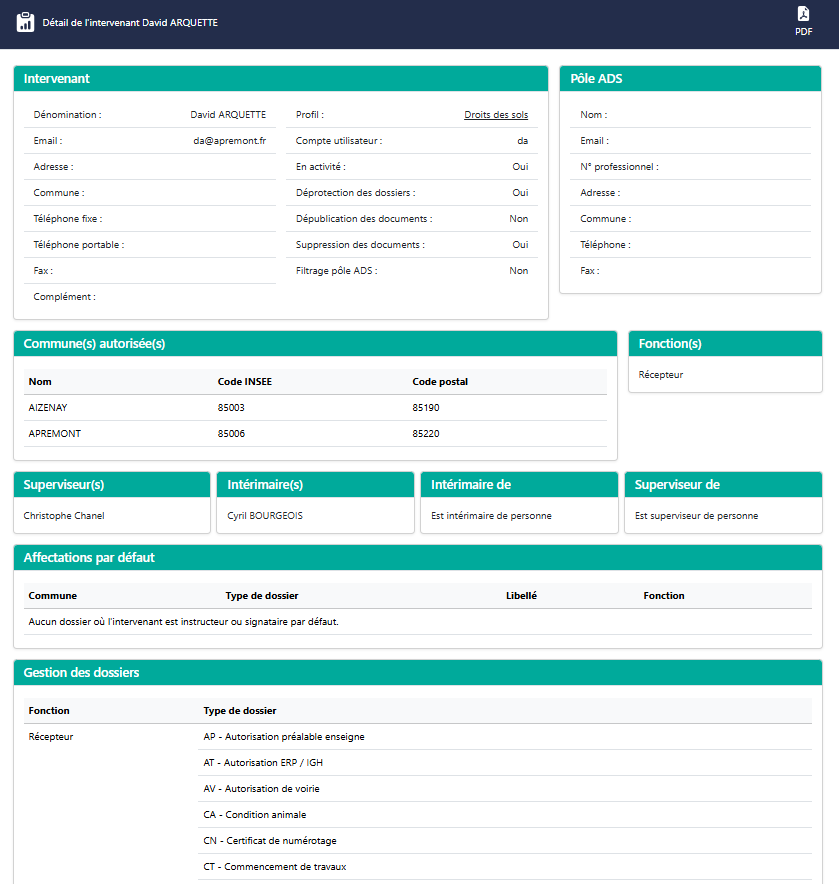839x884 pixels.
Task: Select 'AP - Autorisation préalable enseigne' row
Action: 284,737
